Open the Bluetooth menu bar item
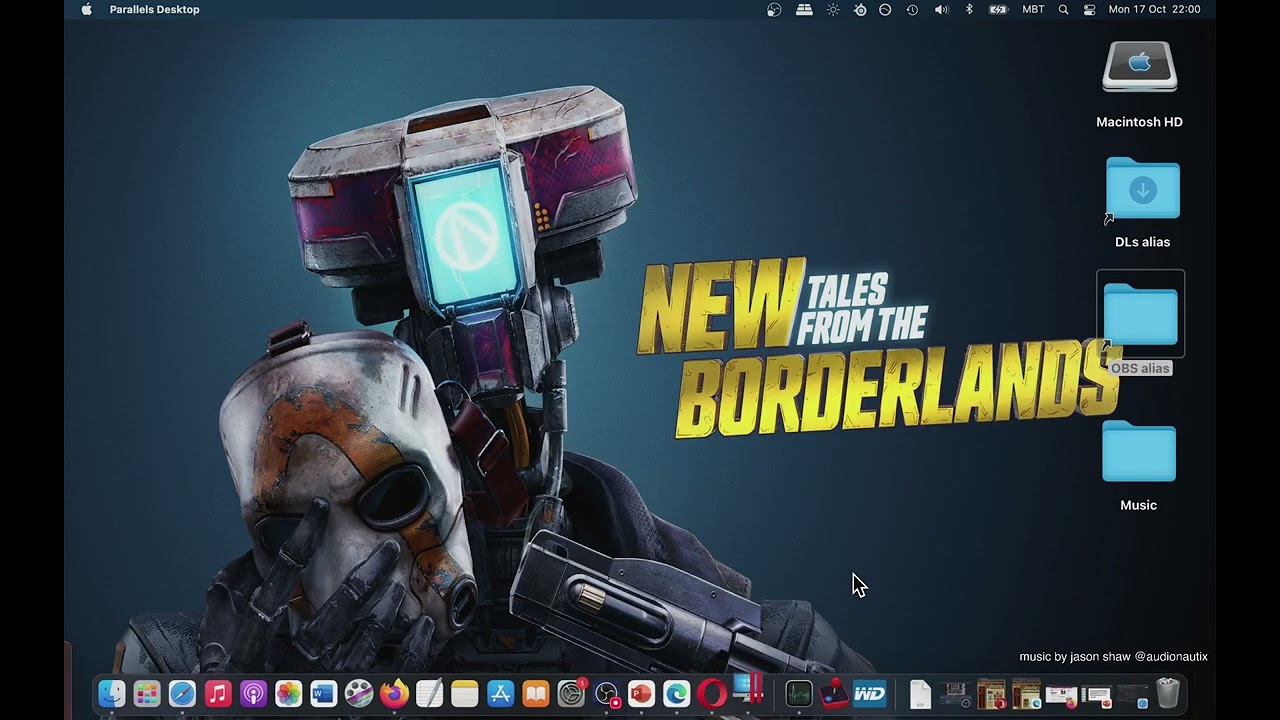This screenshot has height=720, width=1280. [969, 9]
